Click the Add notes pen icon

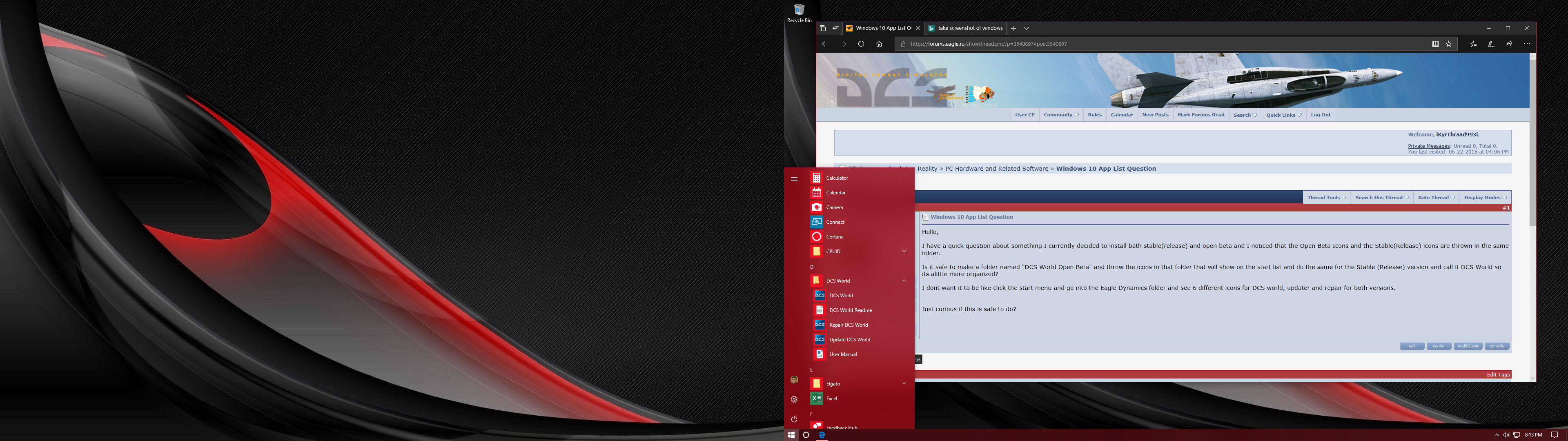pyautogui.click(x=1491, y=44)
